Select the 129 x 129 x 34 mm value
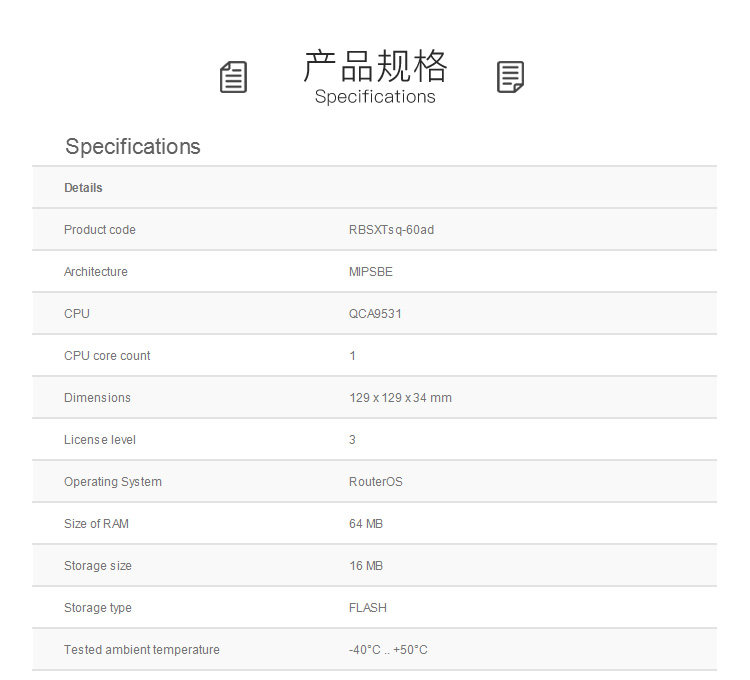This screenshot has width=750, height=680. (400, 398)
